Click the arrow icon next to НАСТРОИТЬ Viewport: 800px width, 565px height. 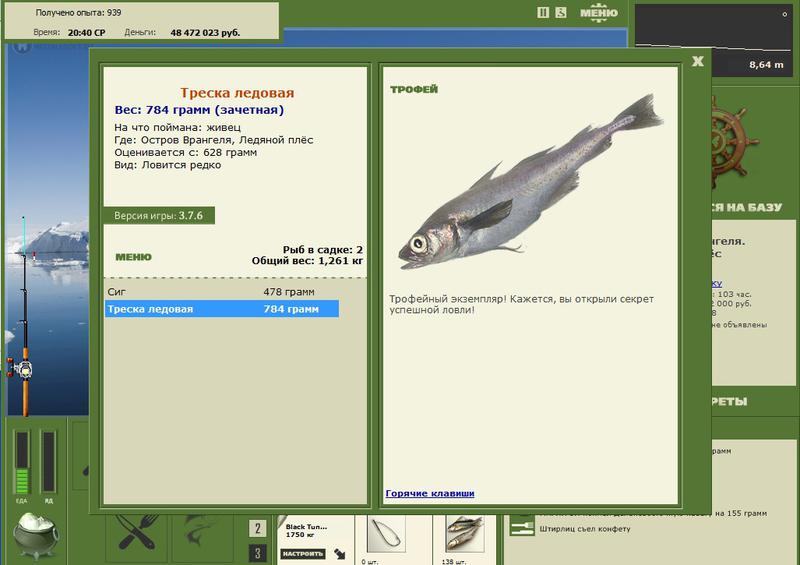(x=340, y=554)
